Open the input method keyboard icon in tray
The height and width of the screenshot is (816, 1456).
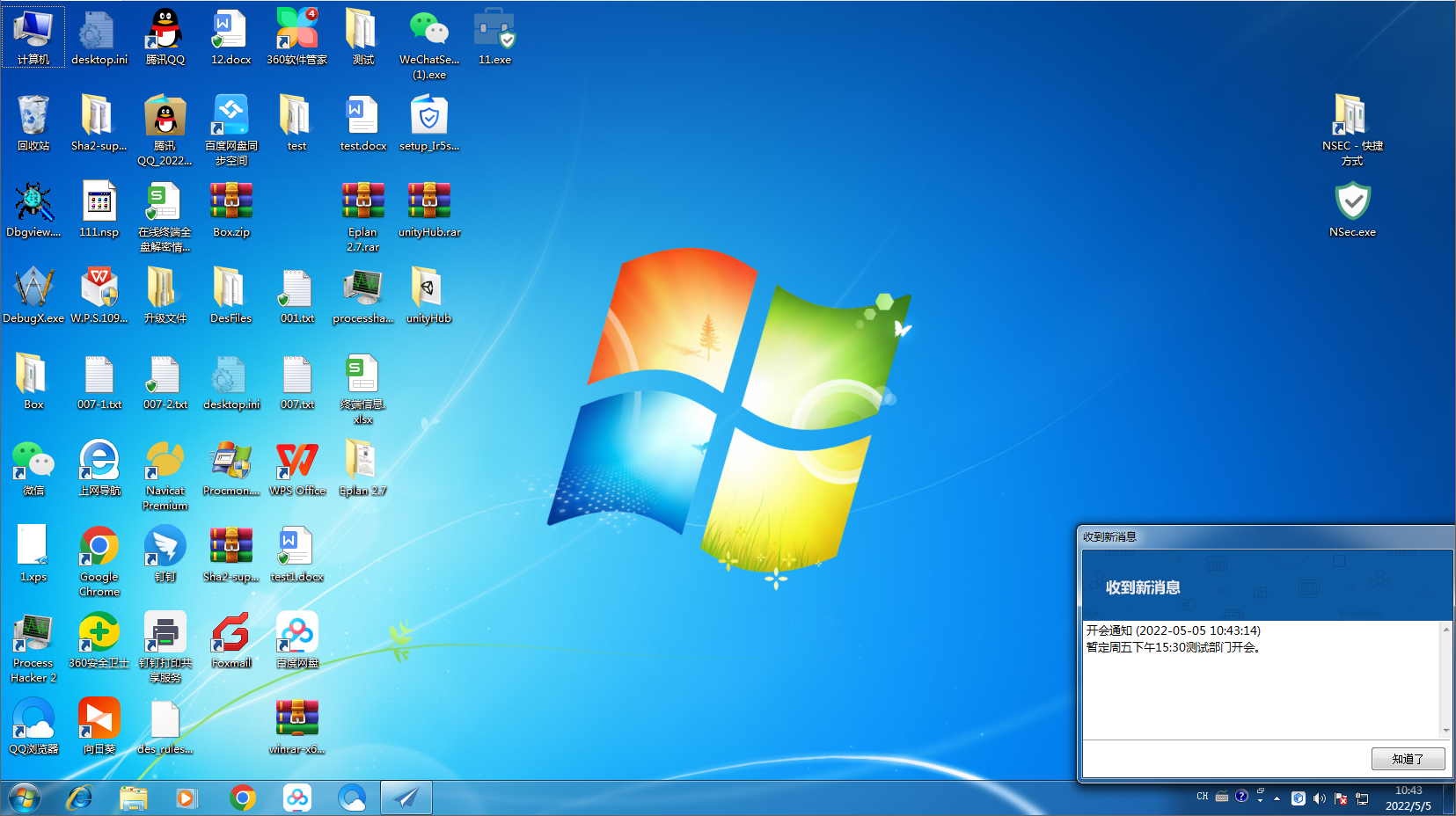[x=1222, y=797]
